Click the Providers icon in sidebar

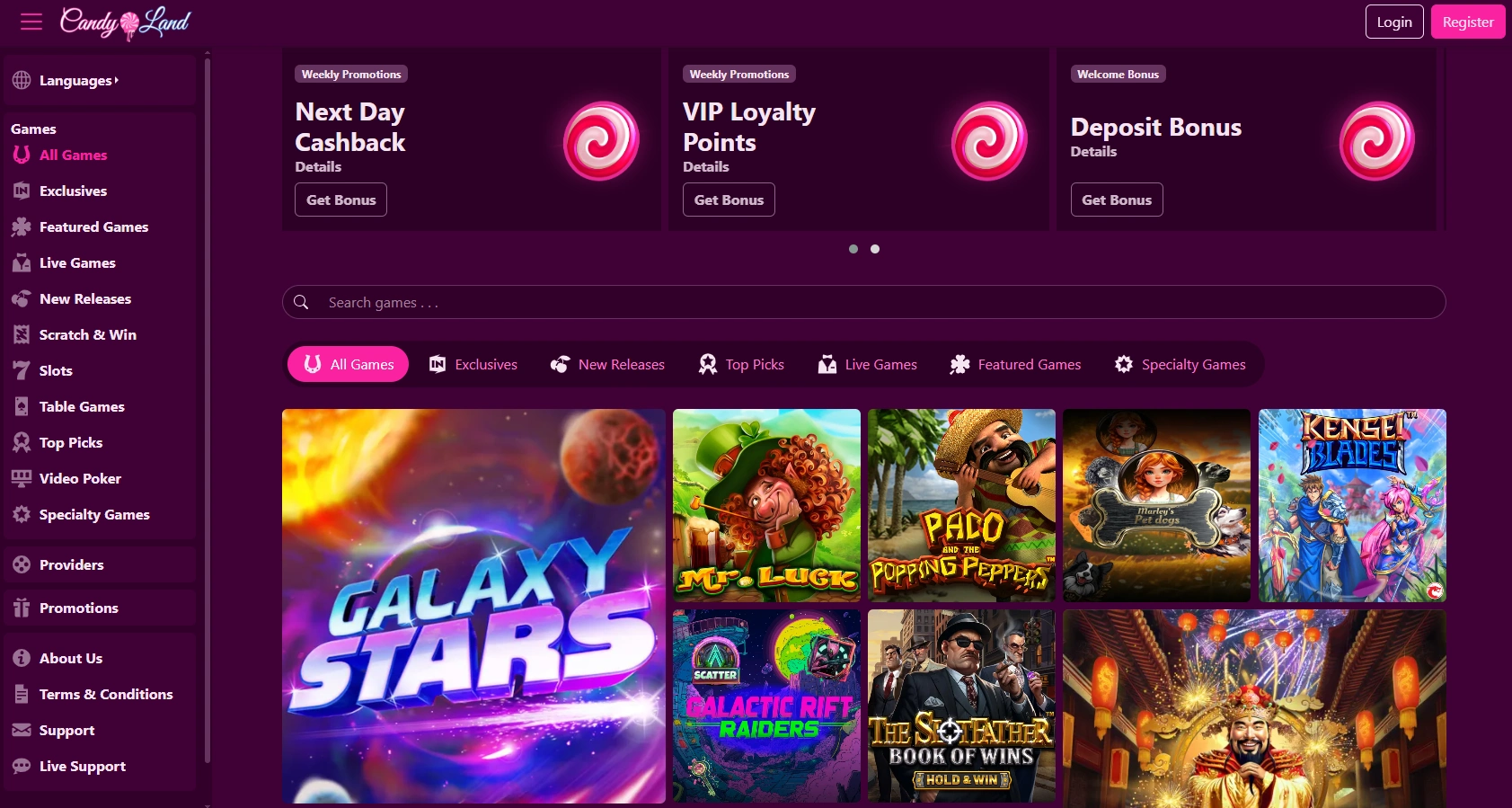pyautogui.click(x=22, y=564)
